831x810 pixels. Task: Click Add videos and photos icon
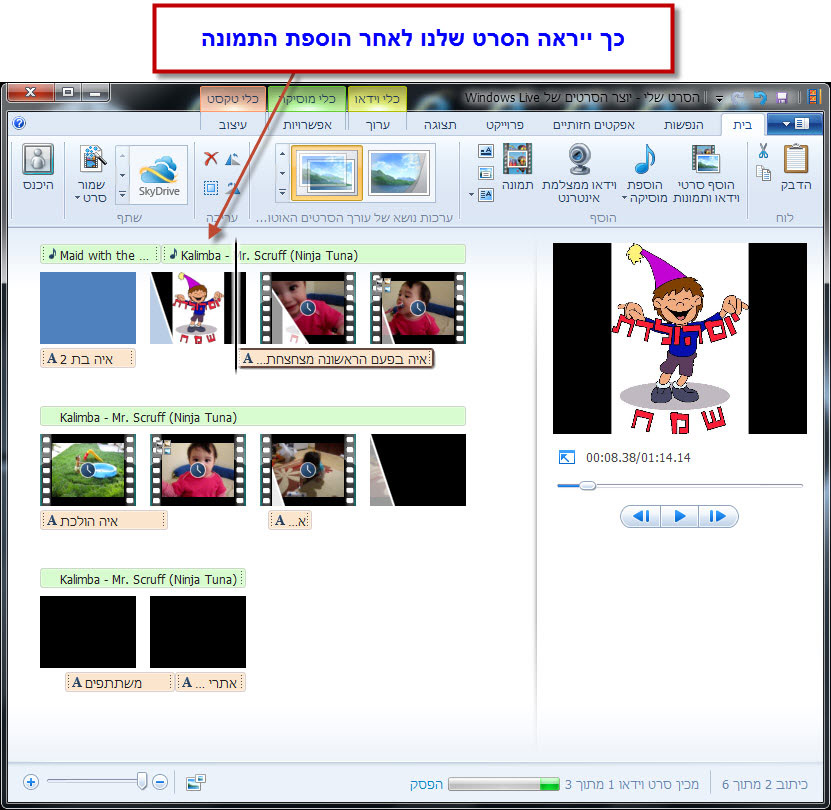click(705, 159)
